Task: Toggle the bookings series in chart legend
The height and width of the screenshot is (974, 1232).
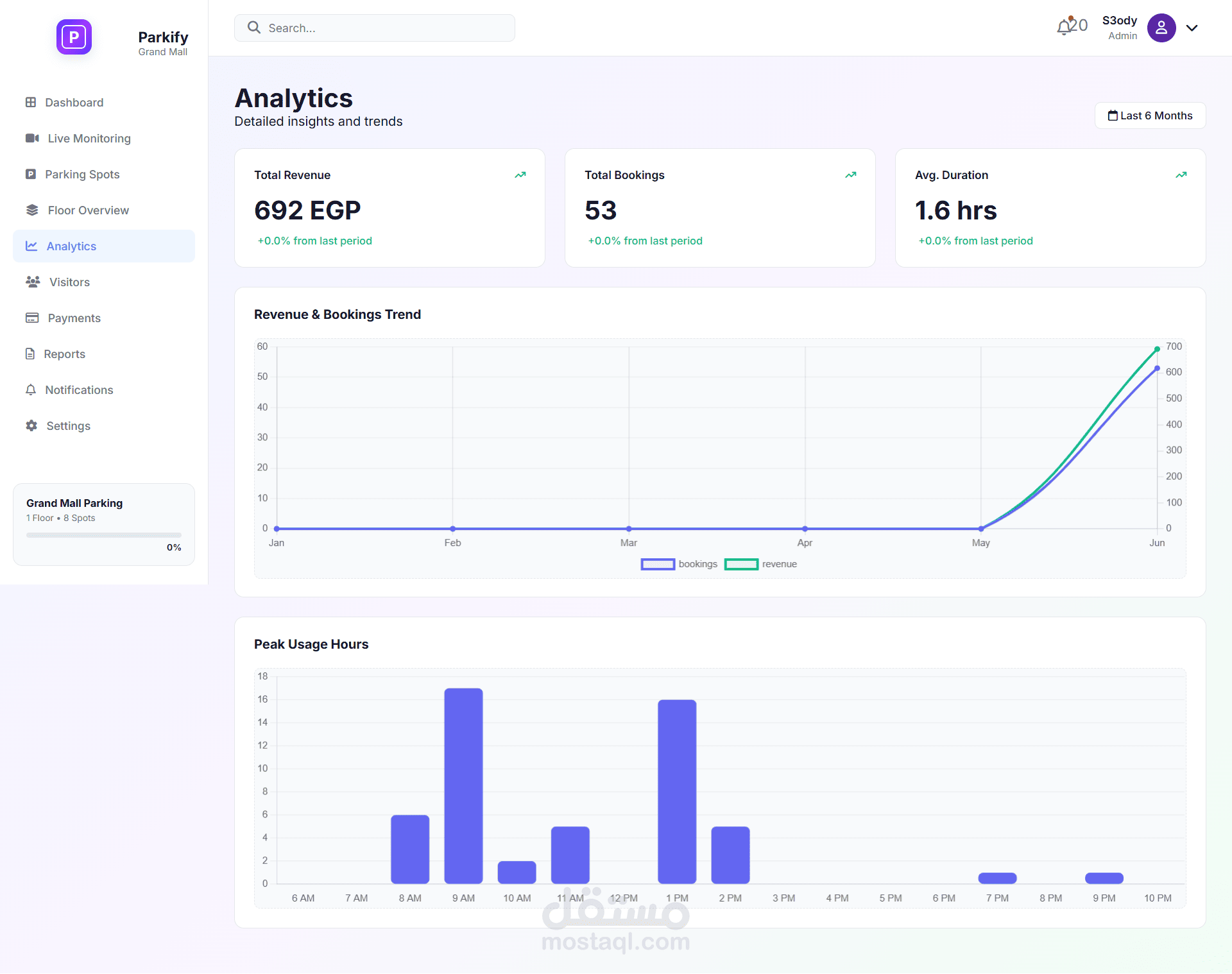Action: (x=680, y=564)
